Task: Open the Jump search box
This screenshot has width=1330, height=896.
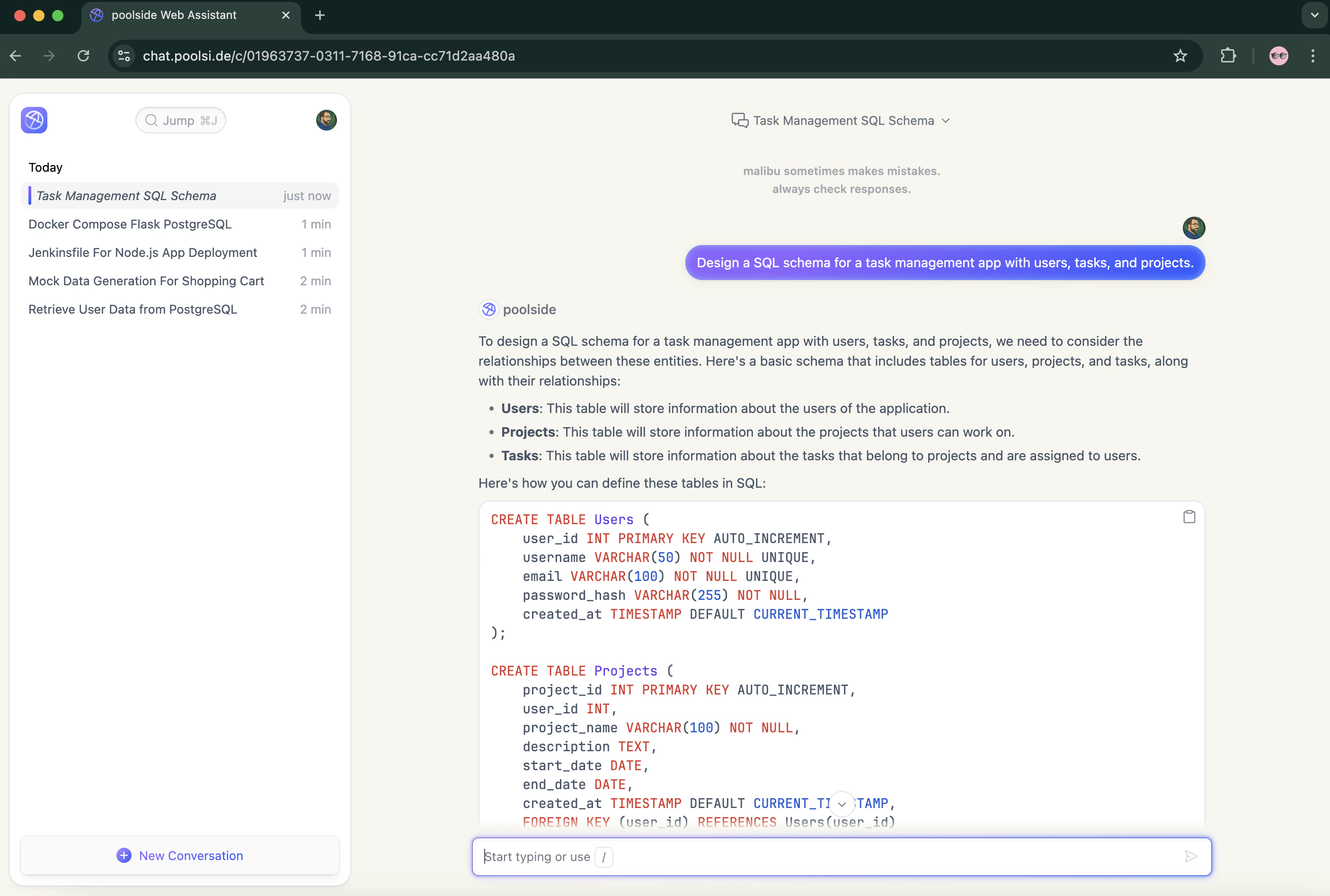Action: (180, 120)
